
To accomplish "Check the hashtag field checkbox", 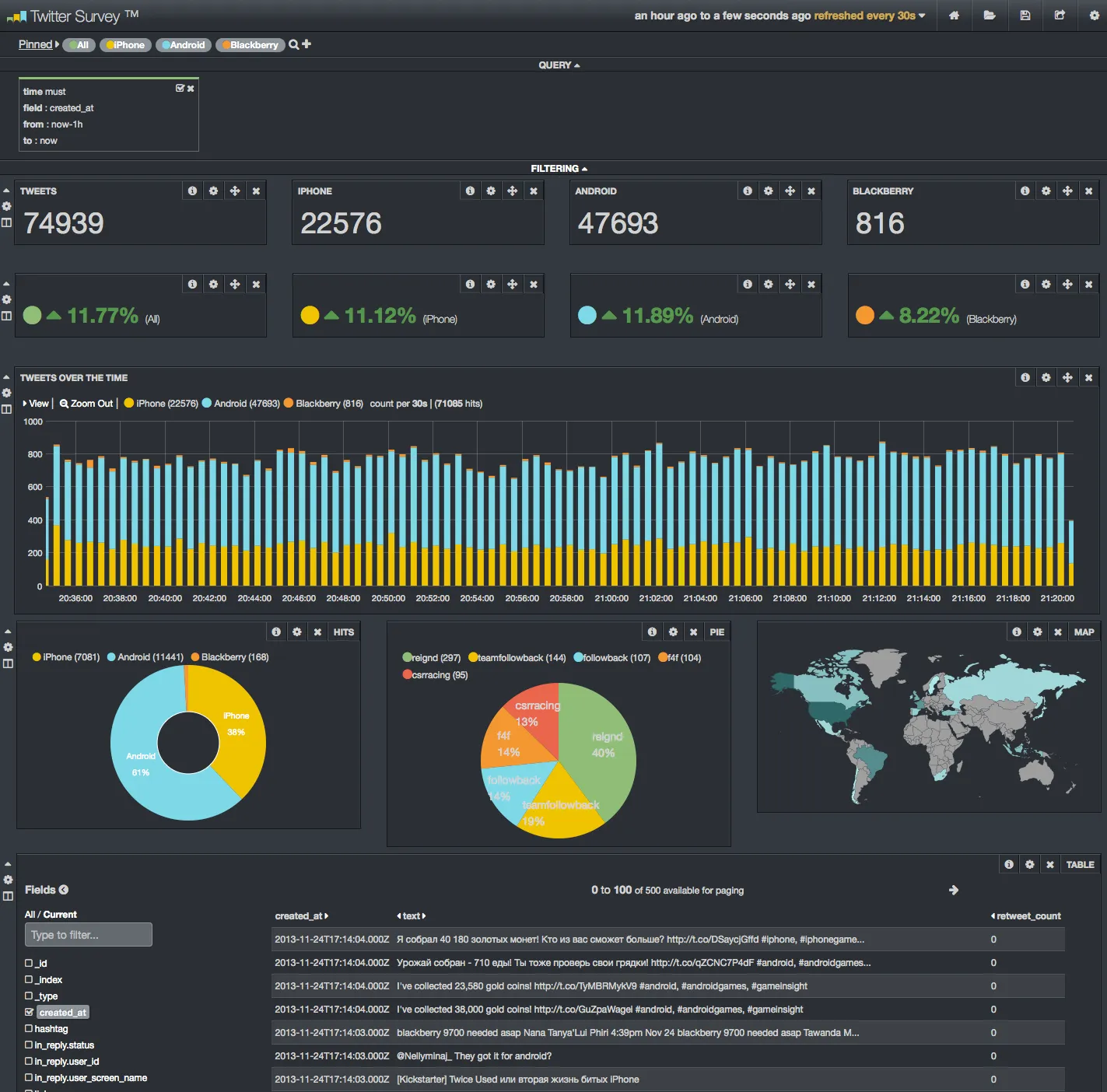I will [29, 1028].
